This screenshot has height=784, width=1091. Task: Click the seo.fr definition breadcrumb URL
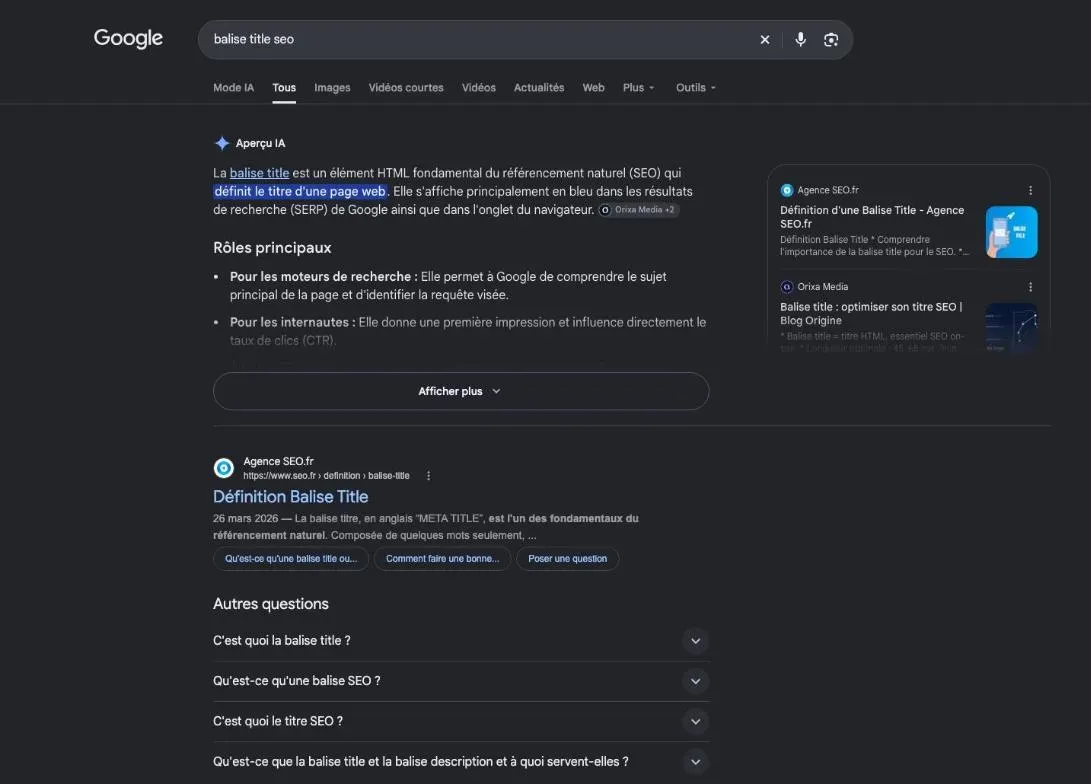click(326, 476)
